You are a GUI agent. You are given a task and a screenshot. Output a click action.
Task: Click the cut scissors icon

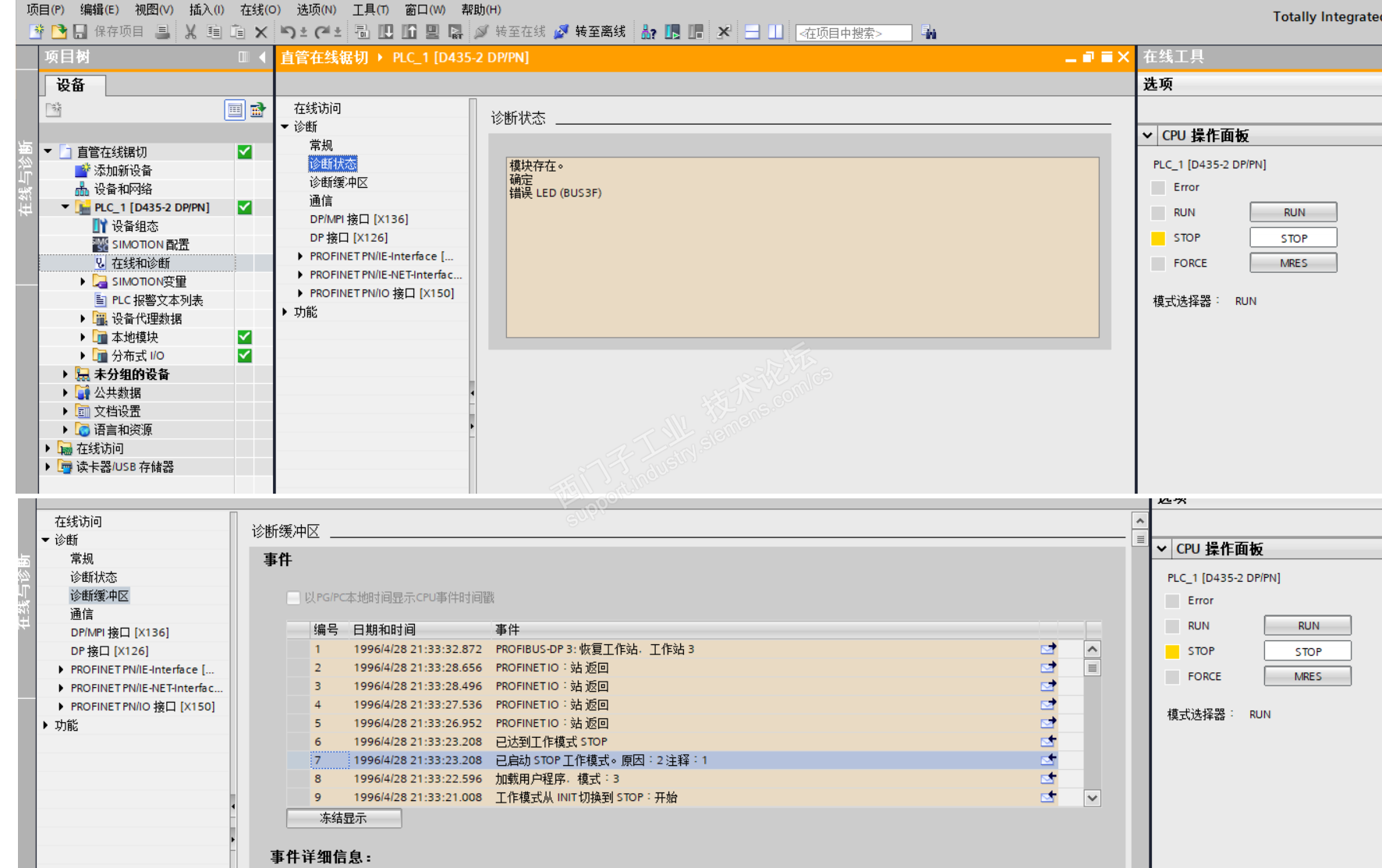(190, 32)
